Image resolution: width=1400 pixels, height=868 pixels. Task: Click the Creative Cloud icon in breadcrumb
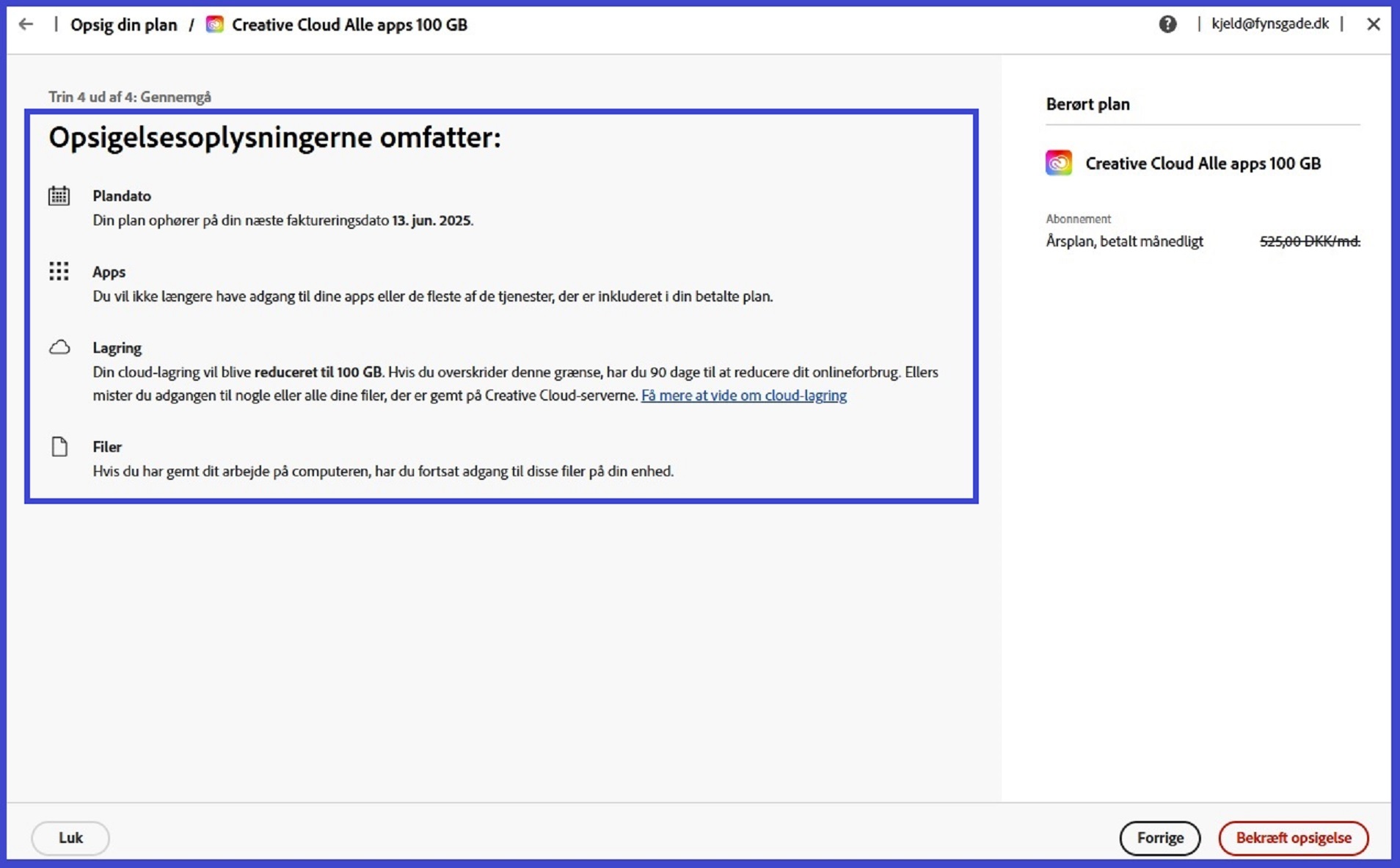[214, 24]
